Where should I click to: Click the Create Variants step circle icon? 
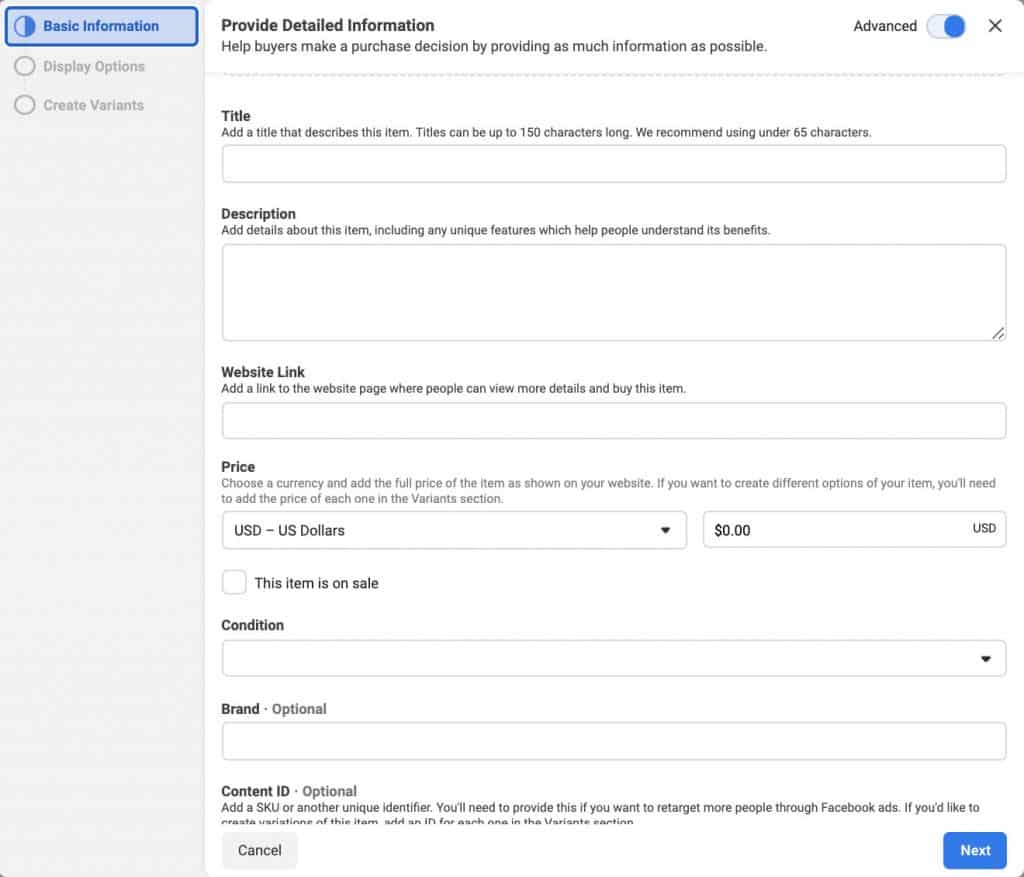point(24,104)
